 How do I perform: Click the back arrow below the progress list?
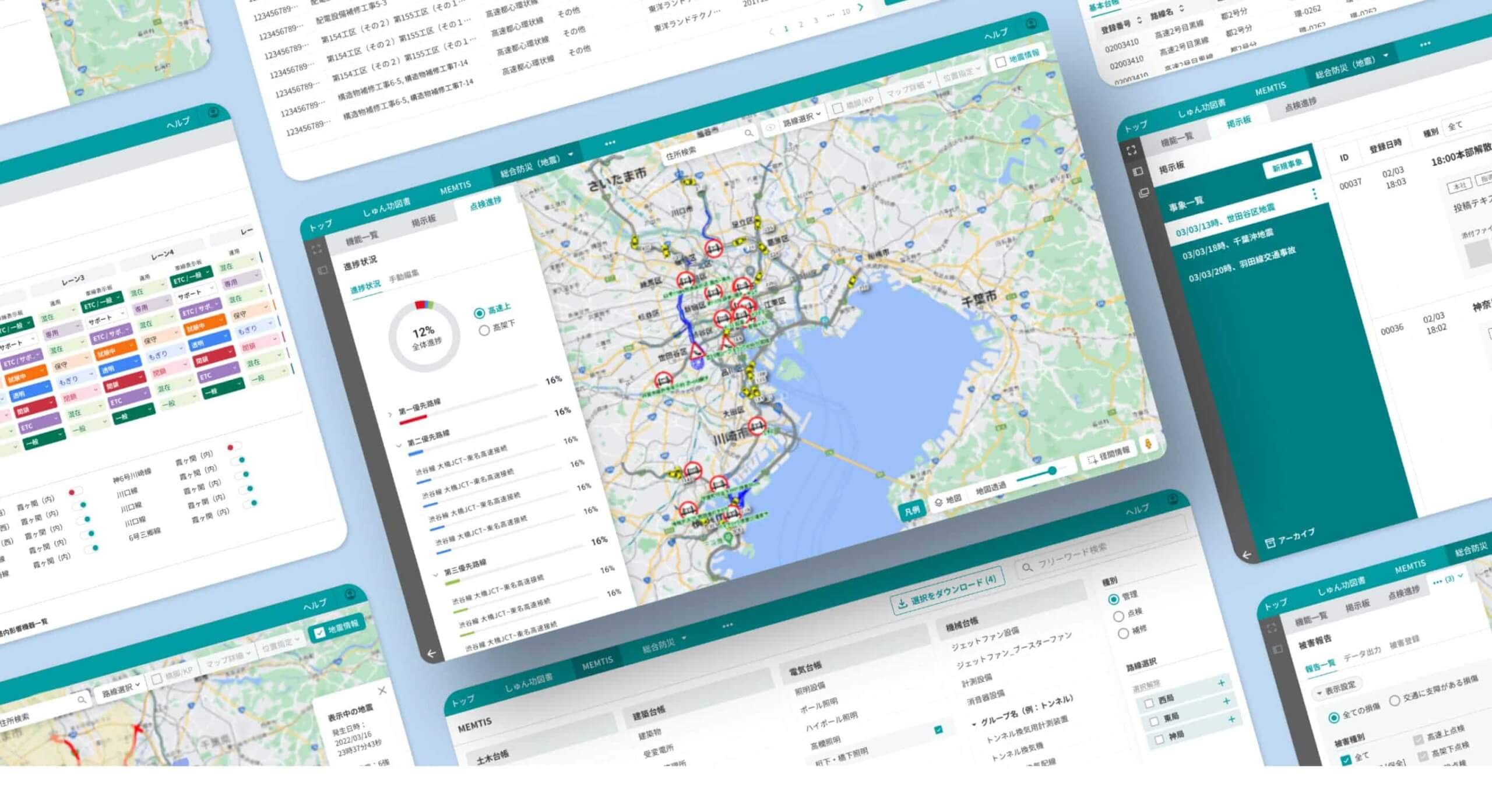point(431,654)
